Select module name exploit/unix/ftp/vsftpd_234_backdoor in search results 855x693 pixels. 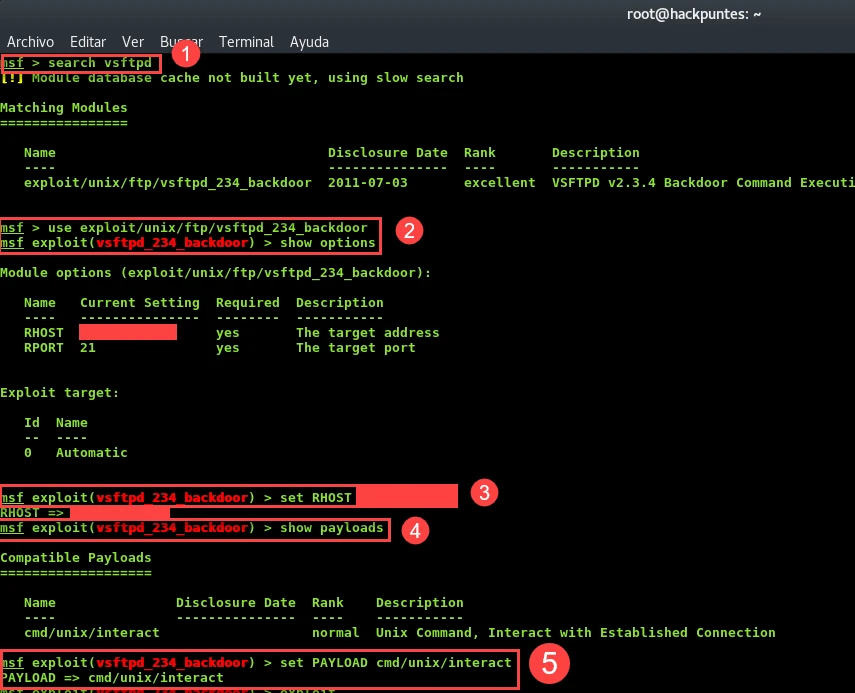[x=167, y=183]
